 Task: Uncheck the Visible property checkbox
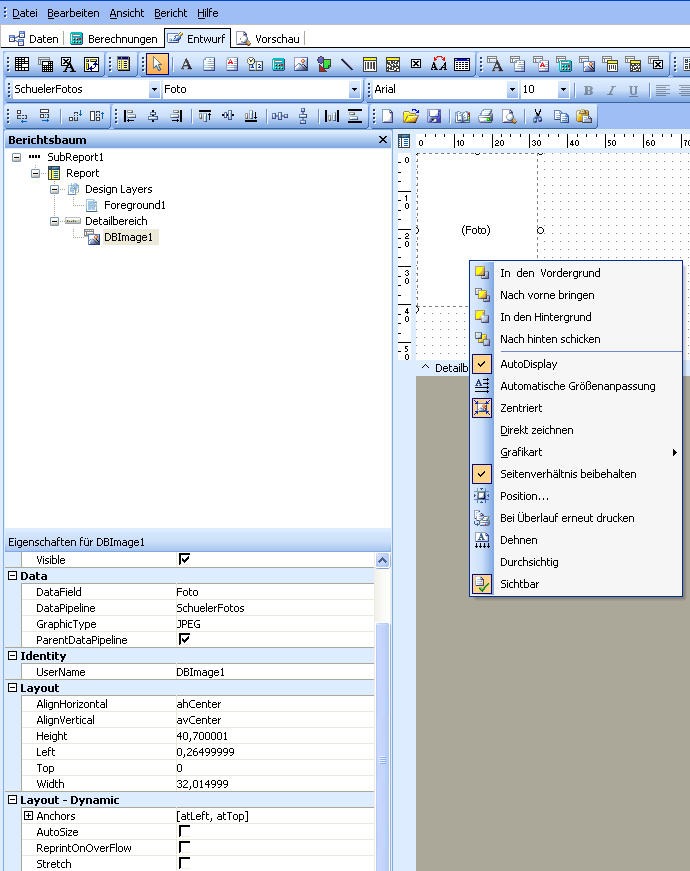tap(184, 559)
